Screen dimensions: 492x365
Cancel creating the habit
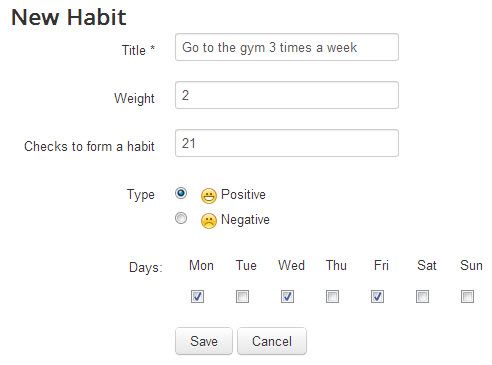tap(272, 341)
